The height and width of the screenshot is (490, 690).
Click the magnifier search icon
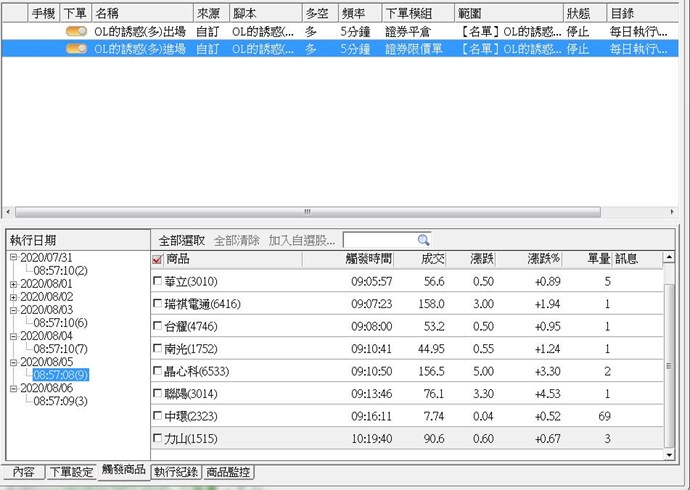coord(423,240)
